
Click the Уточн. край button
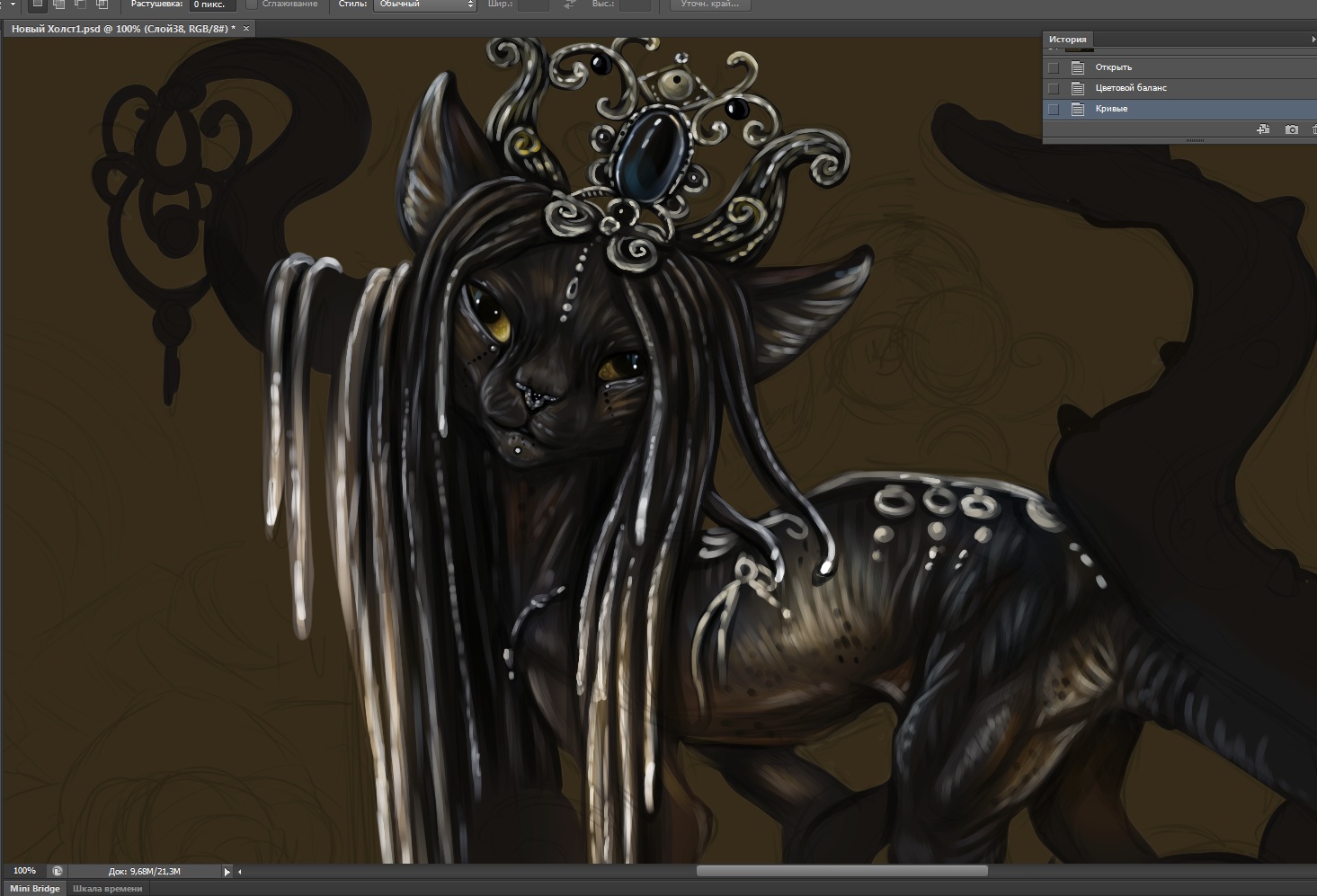(x=710, y=4)
